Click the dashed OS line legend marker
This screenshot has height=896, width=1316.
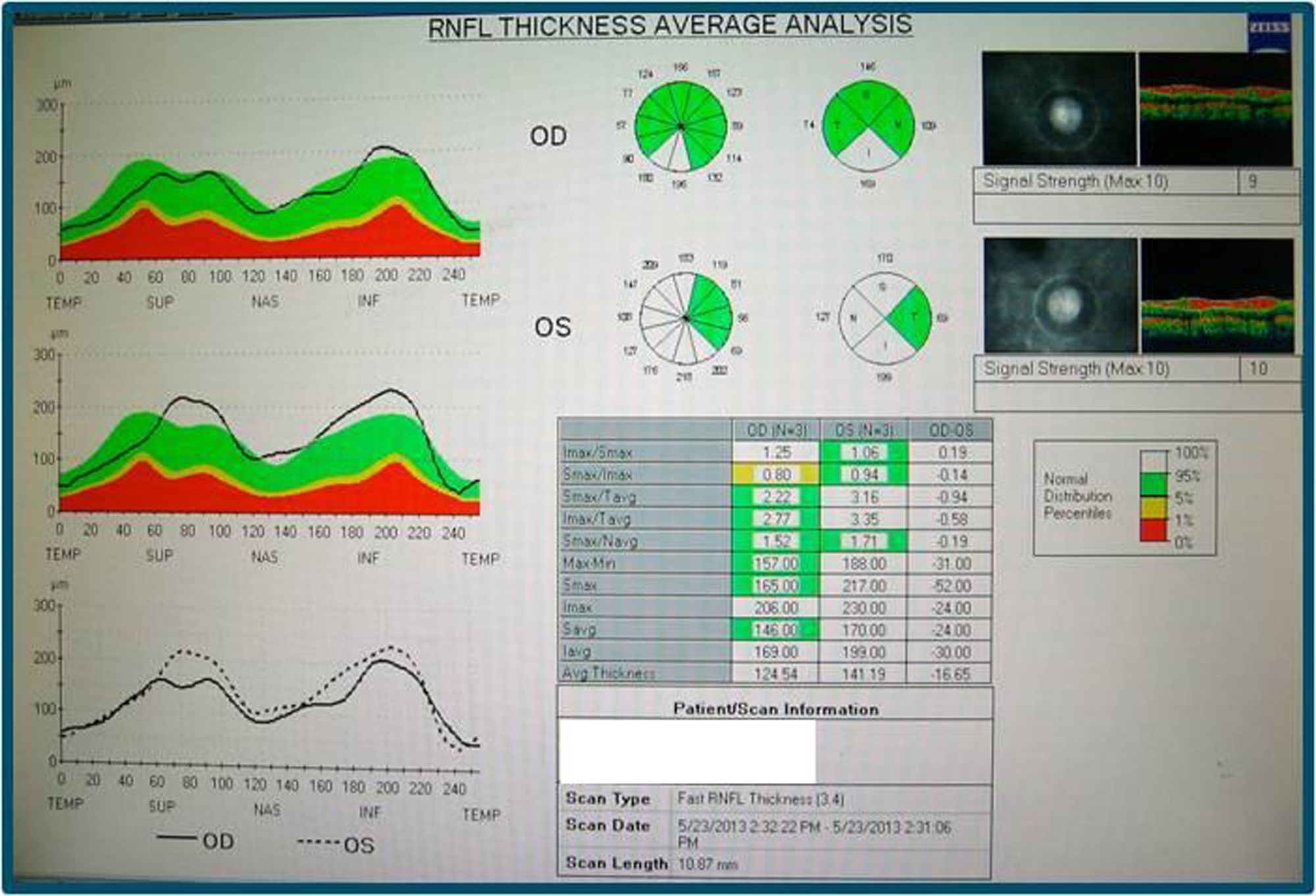pos(319,841)
